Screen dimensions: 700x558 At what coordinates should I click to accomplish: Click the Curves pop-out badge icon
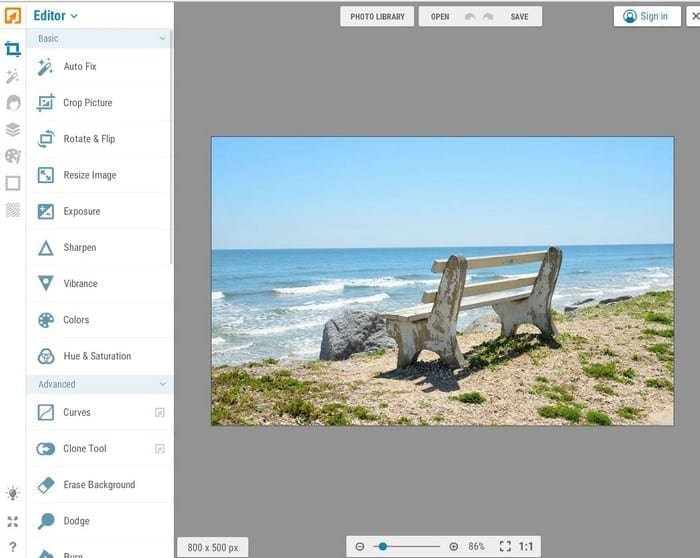pyautogui.click(x=159, y=412)
